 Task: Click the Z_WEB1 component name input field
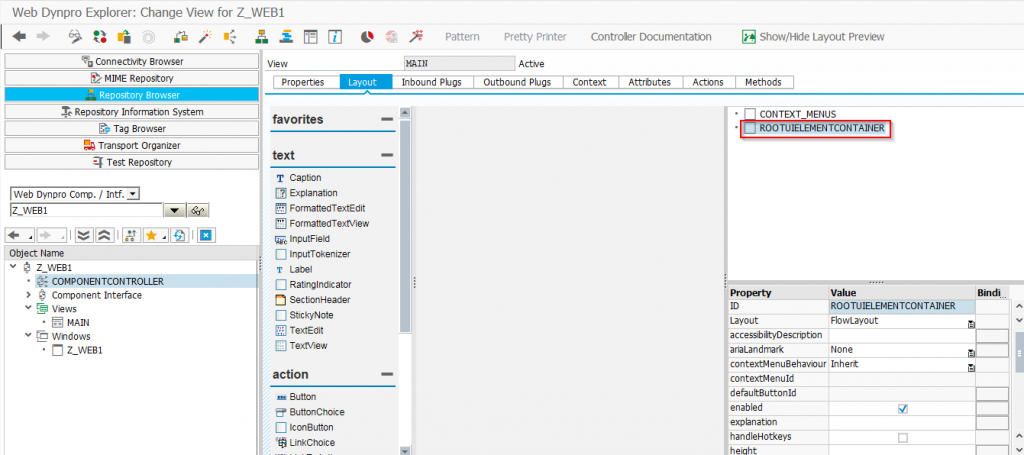(86, 210)
